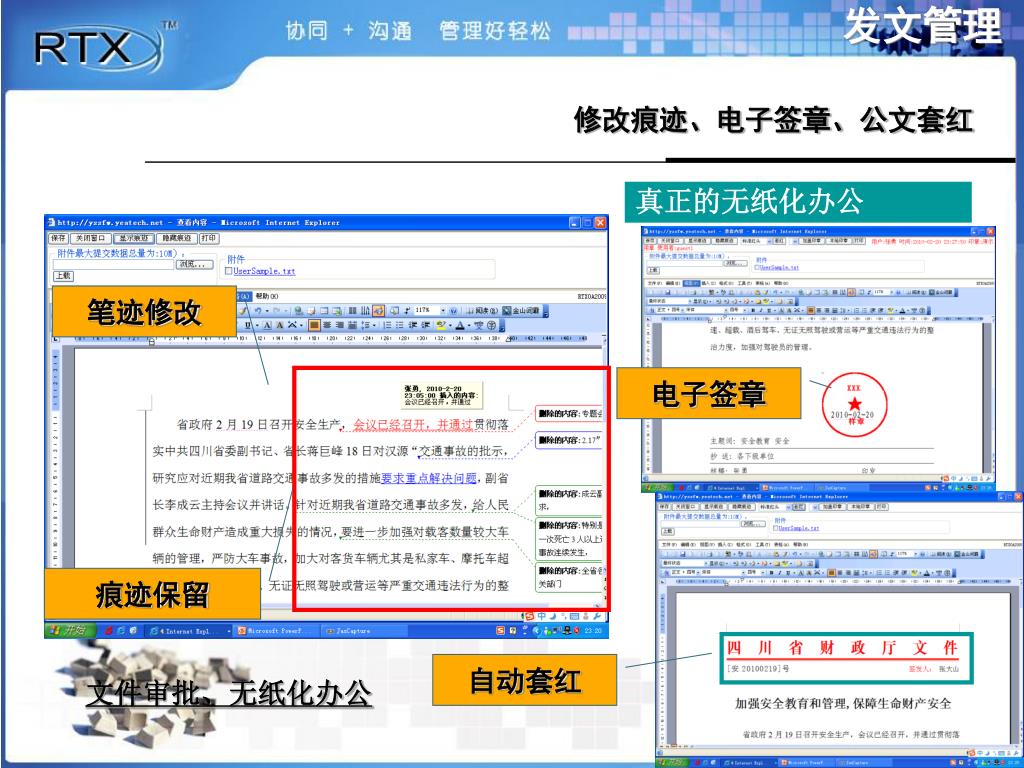Click the balloon 删除的内容: 2.17

[x=568, y=440]
